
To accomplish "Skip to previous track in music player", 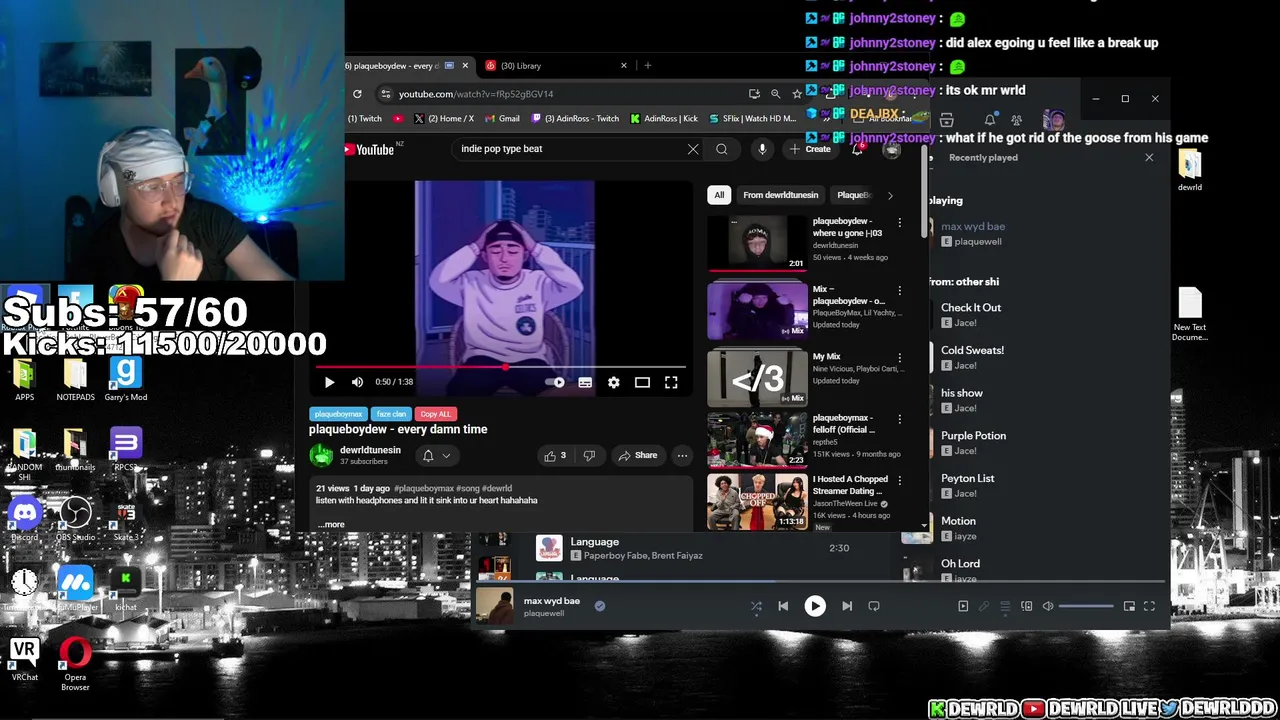I will point(783,606).
